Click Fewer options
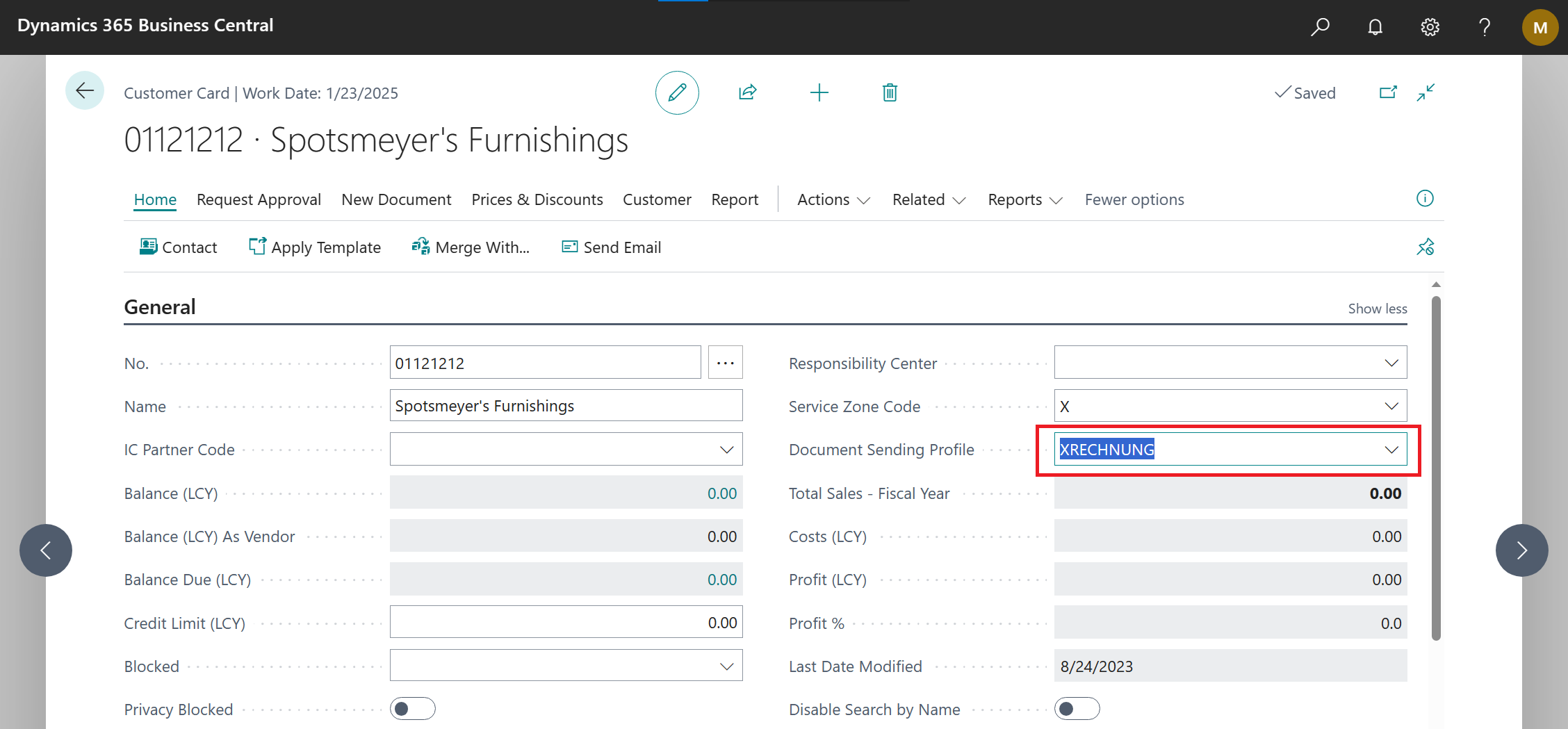This screenshot has width=1568, height=729. 1134,199
